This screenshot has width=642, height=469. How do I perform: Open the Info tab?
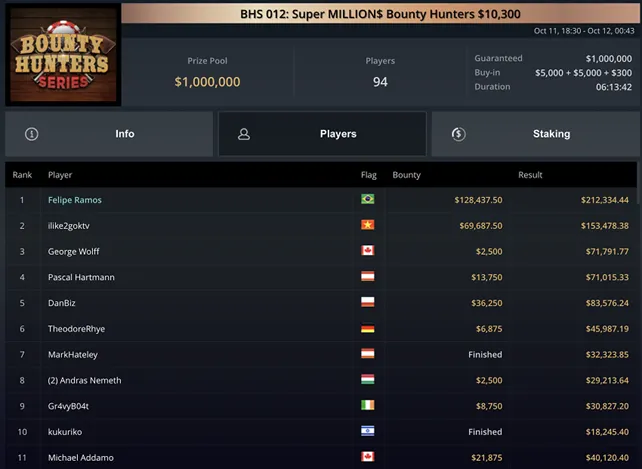point(109,134)
